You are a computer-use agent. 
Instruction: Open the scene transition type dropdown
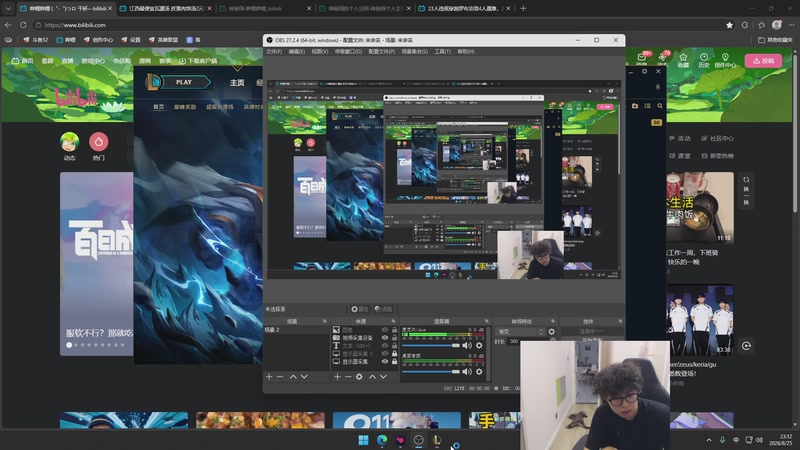520,332
